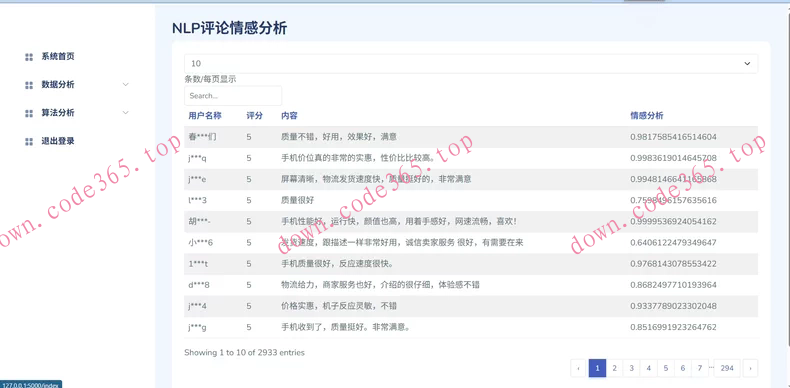Click sentiment value 0.8682497710193964
The image size is (790, 388).
(x=673, y=285)
